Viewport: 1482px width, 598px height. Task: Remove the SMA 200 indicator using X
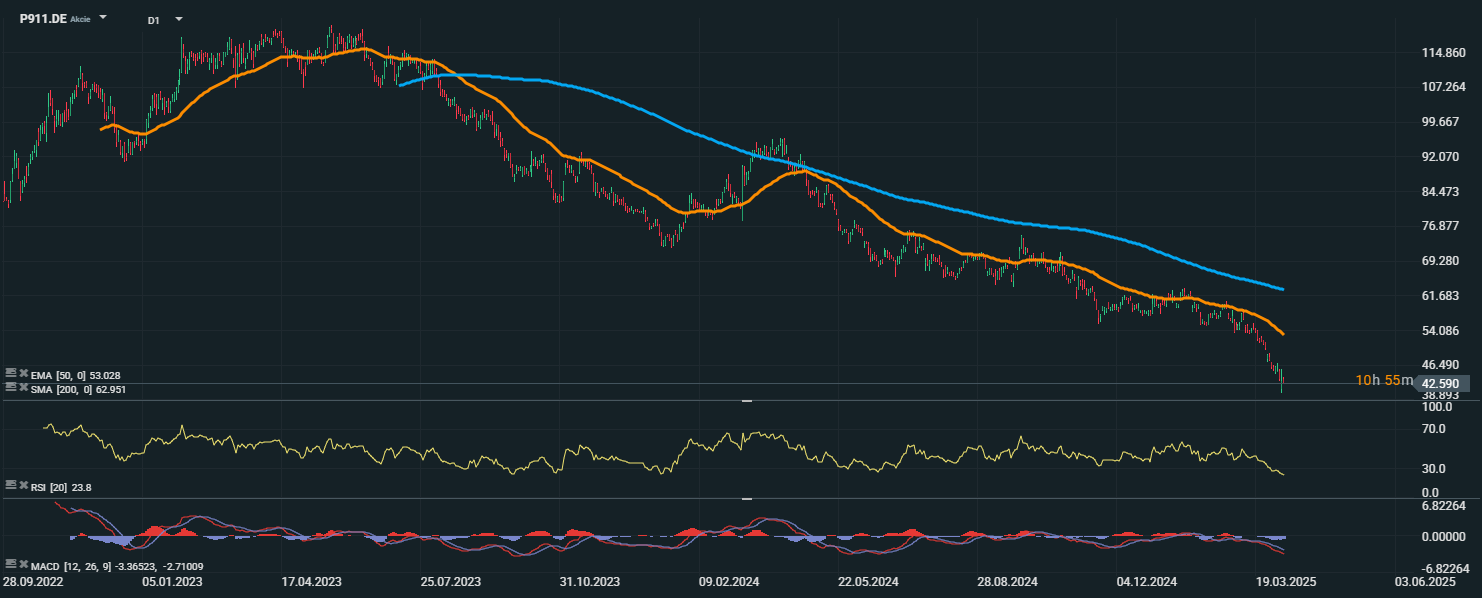click(x=23, y=387)
